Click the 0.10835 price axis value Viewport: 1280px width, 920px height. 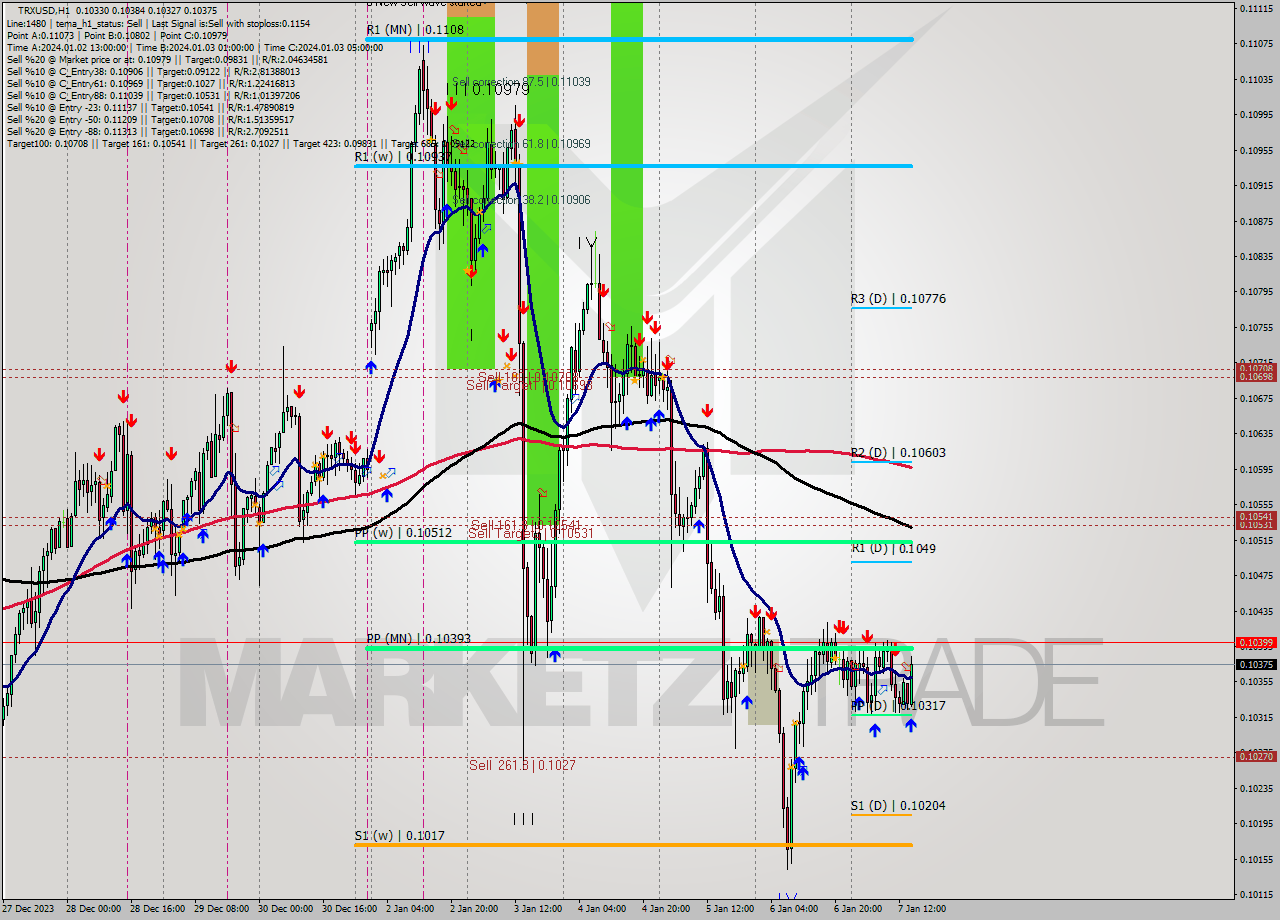coord(1255,256)
